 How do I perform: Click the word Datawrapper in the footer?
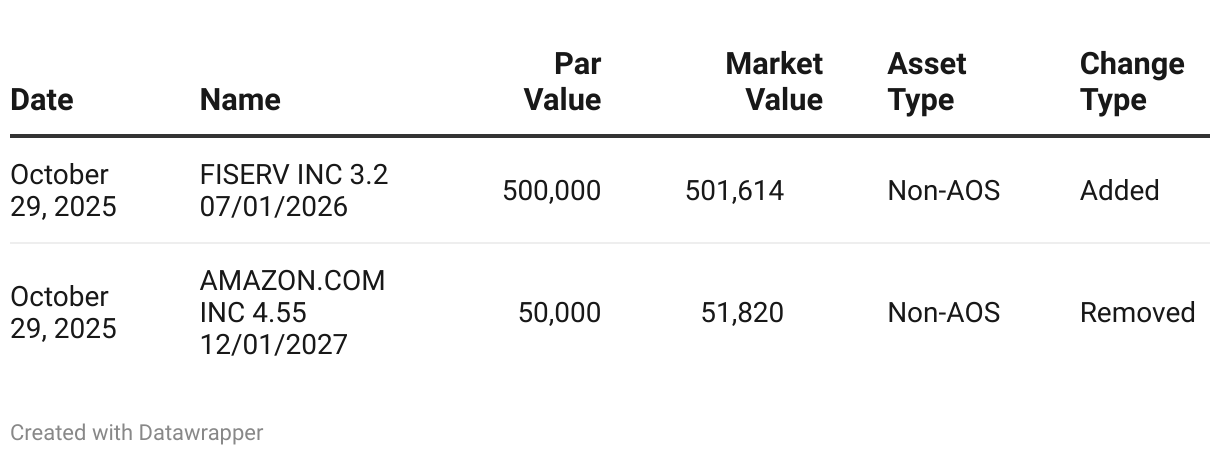click(x=201, y=432)
